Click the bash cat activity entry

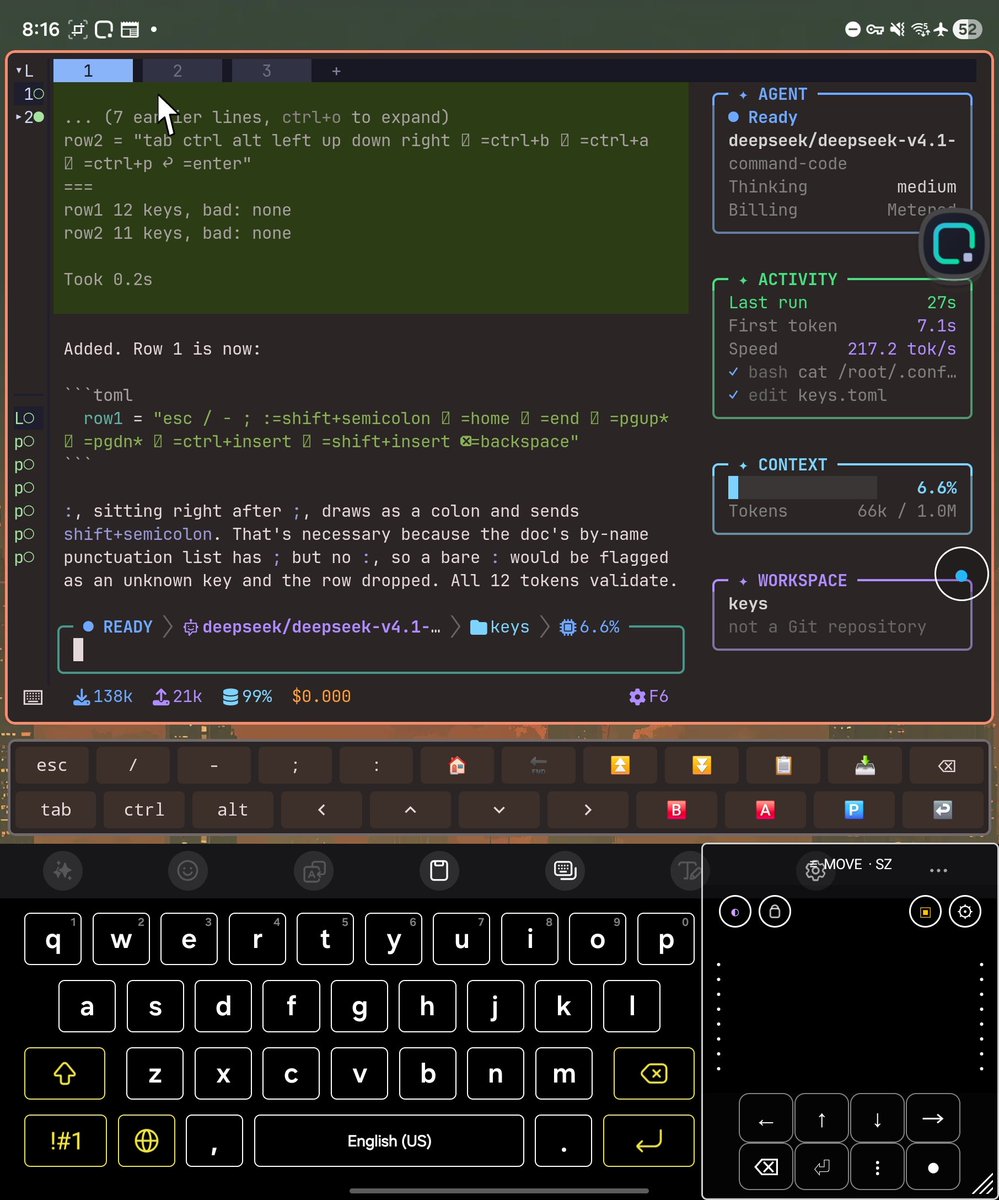[x=842, y=372]
